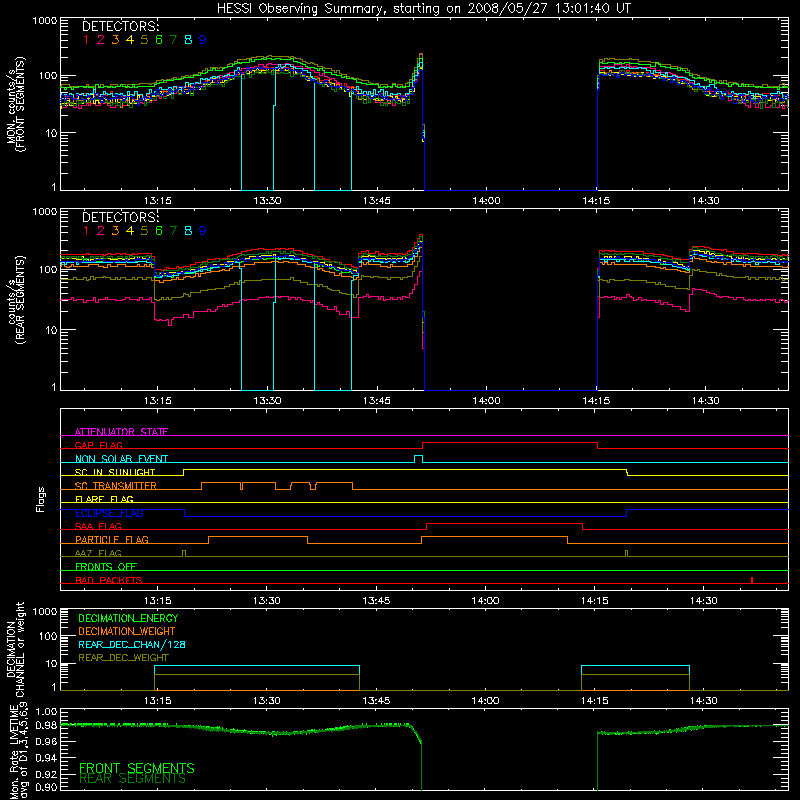Click '14:00' tick under the front segments plot
This screenshot has height=800, width=800.
point(486,201)
